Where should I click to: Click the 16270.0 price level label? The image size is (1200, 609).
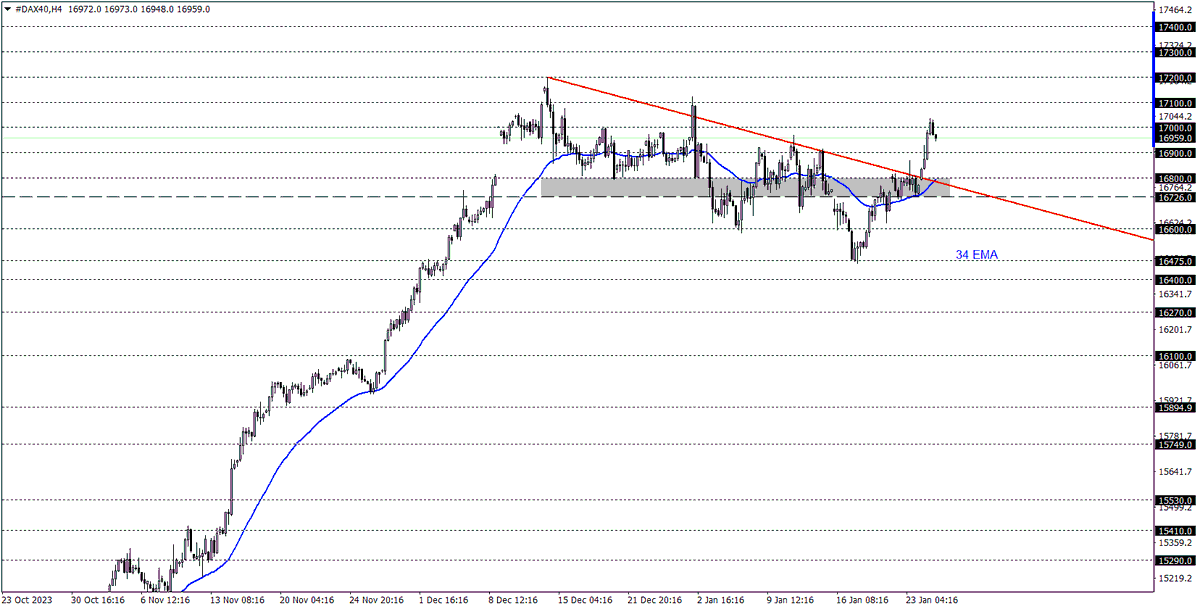click(x=1174, y=313)
